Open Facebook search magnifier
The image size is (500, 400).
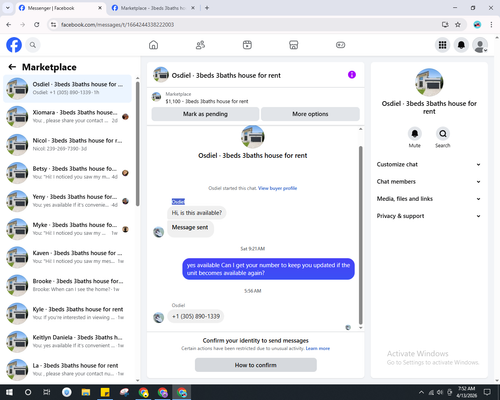[33, 45]
